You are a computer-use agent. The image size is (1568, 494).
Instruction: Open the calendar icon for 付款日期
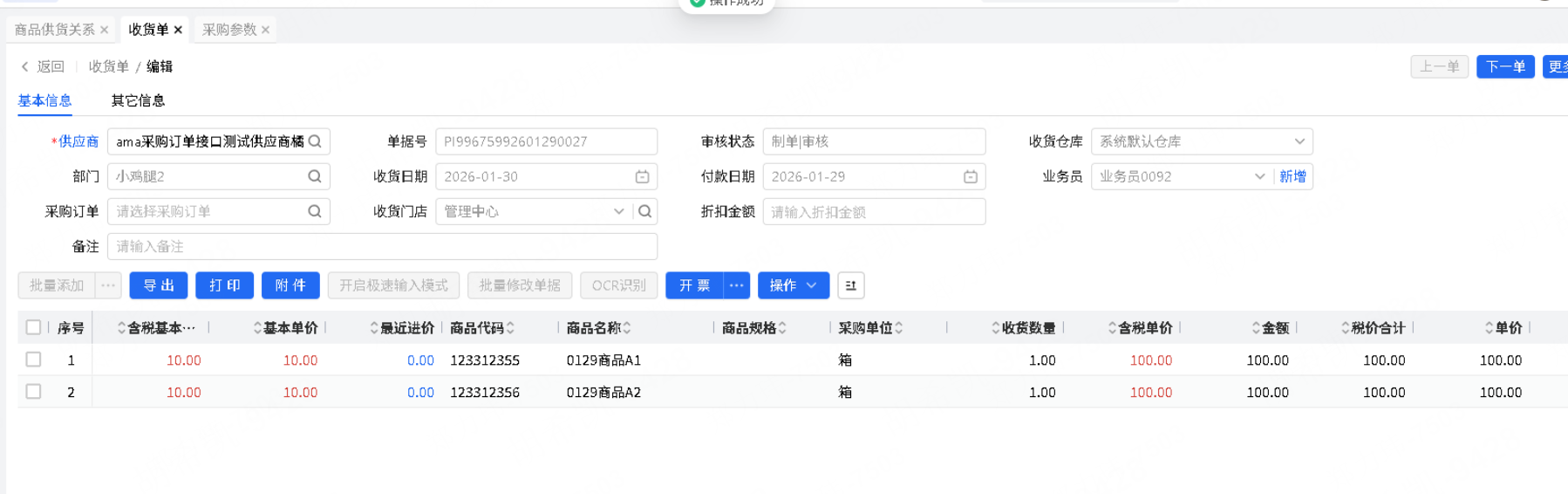pos(971,176)
